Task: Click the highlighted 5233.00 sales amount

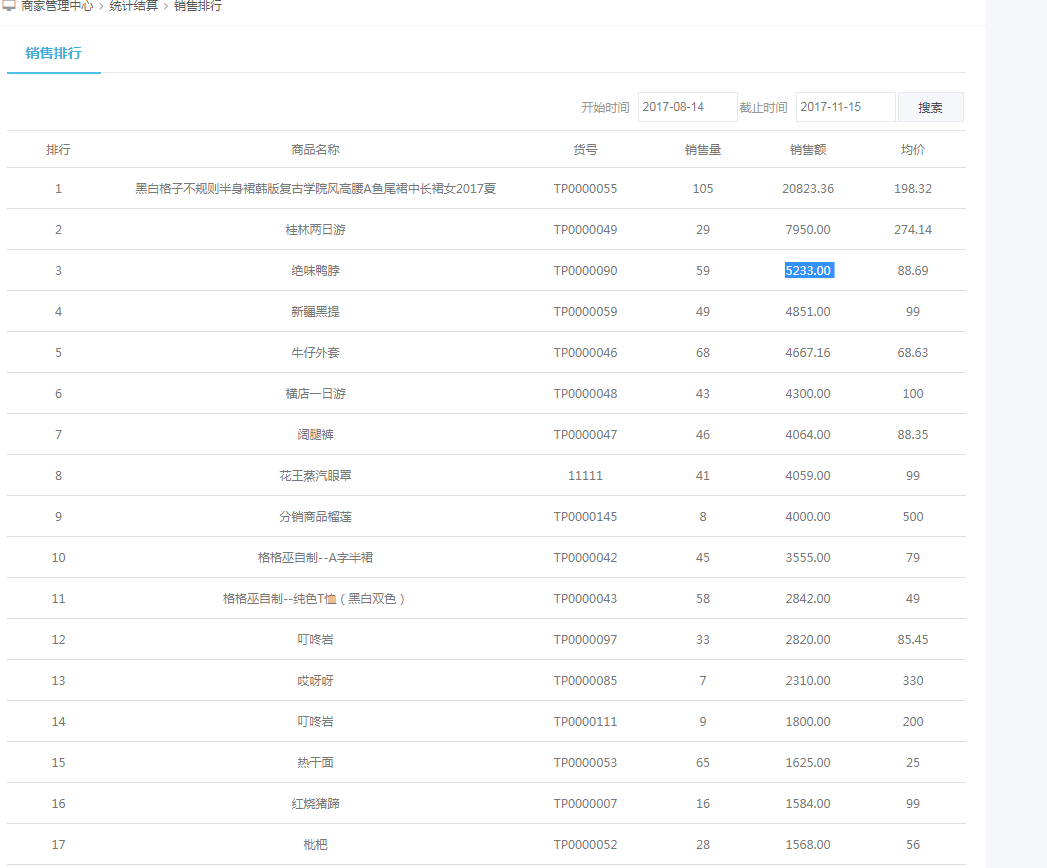Action: pos(808,271)
